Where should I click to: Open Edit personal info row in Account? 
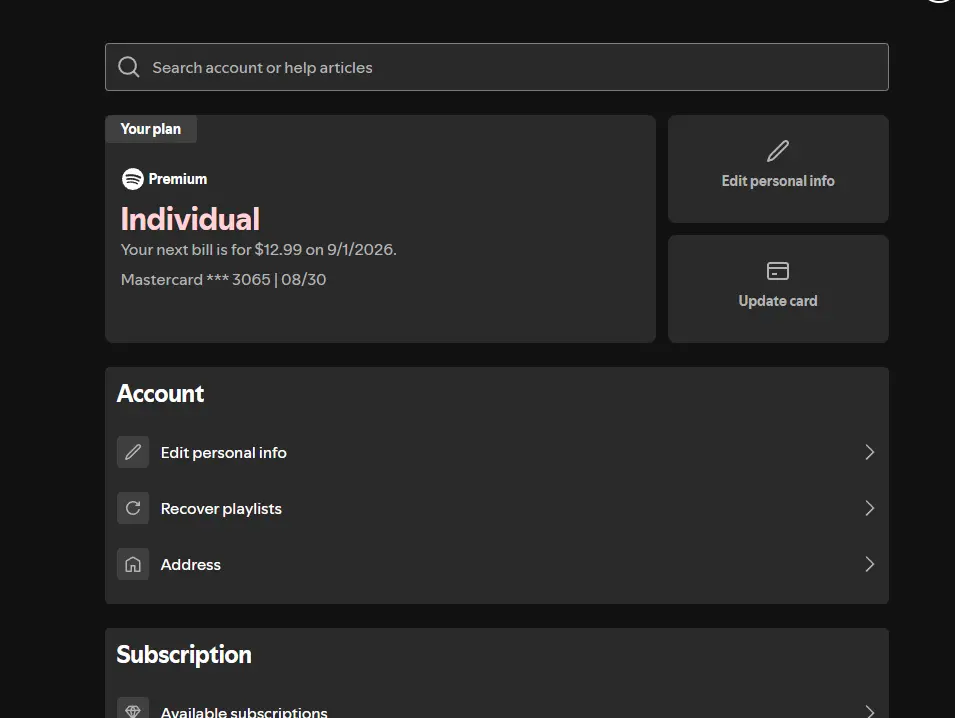pos(496,452)
